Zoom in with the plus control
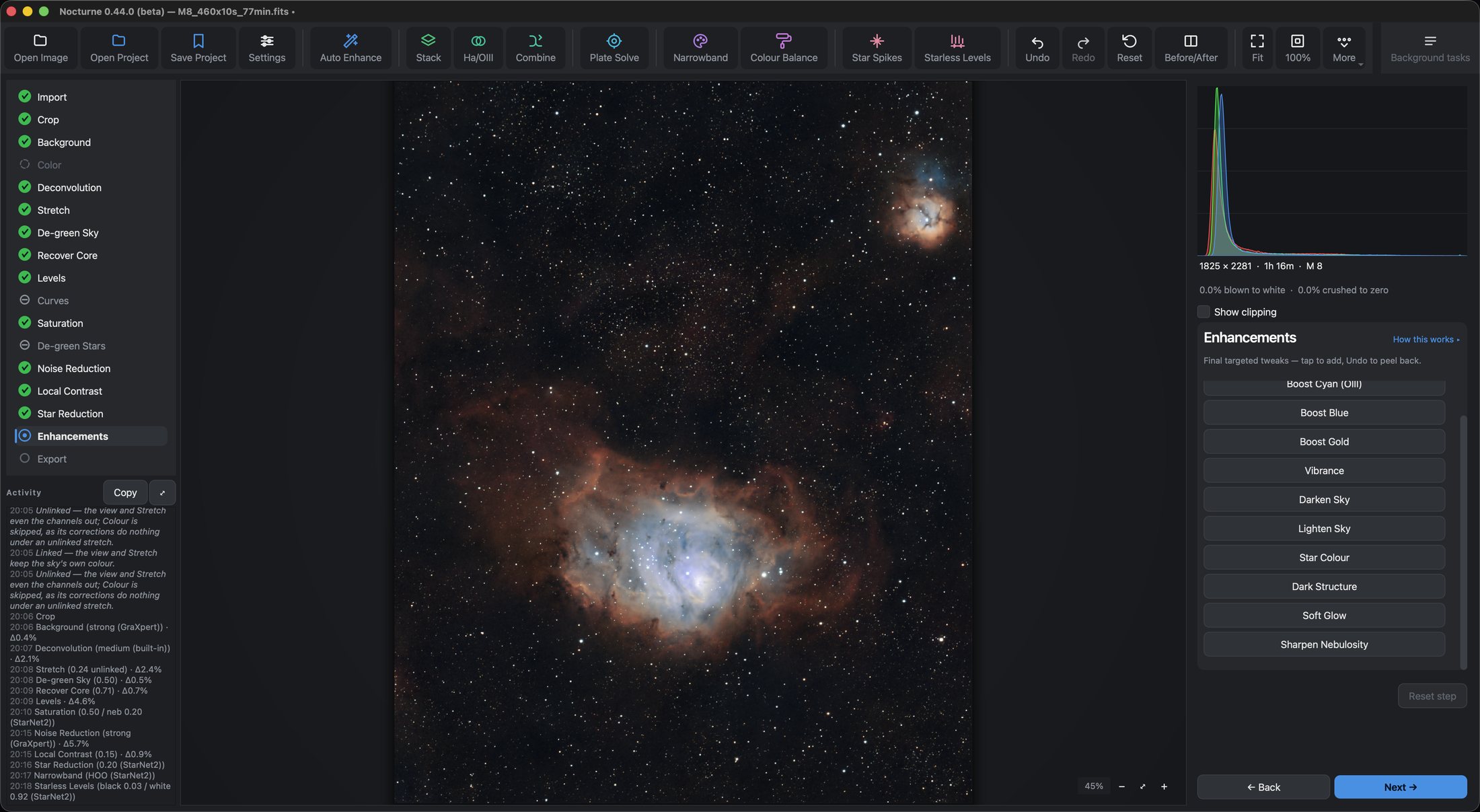This screenshot has height=812, width=1480. coord(1164,786)
